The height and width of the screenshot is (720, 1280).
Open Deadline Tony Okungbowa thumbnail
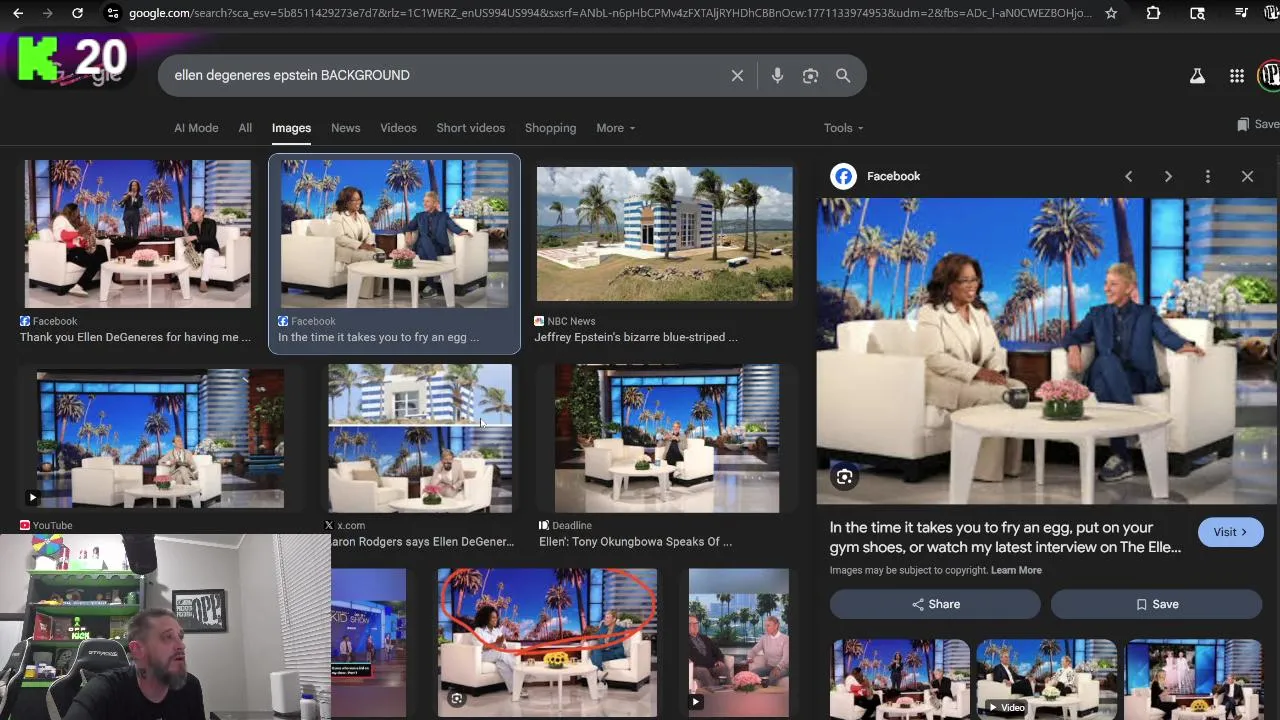pyautogui.click(x=667, y=438)
